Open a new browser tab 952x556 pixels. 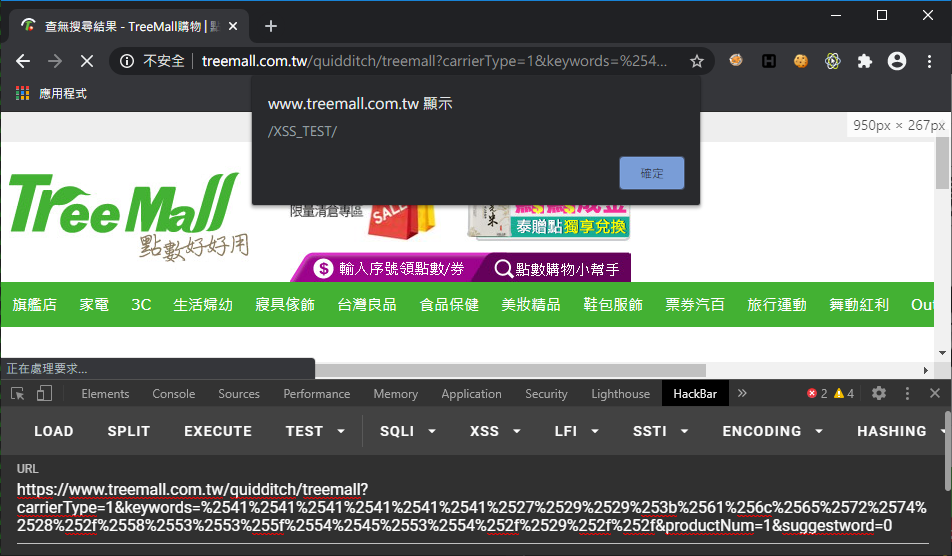(271, 26)
